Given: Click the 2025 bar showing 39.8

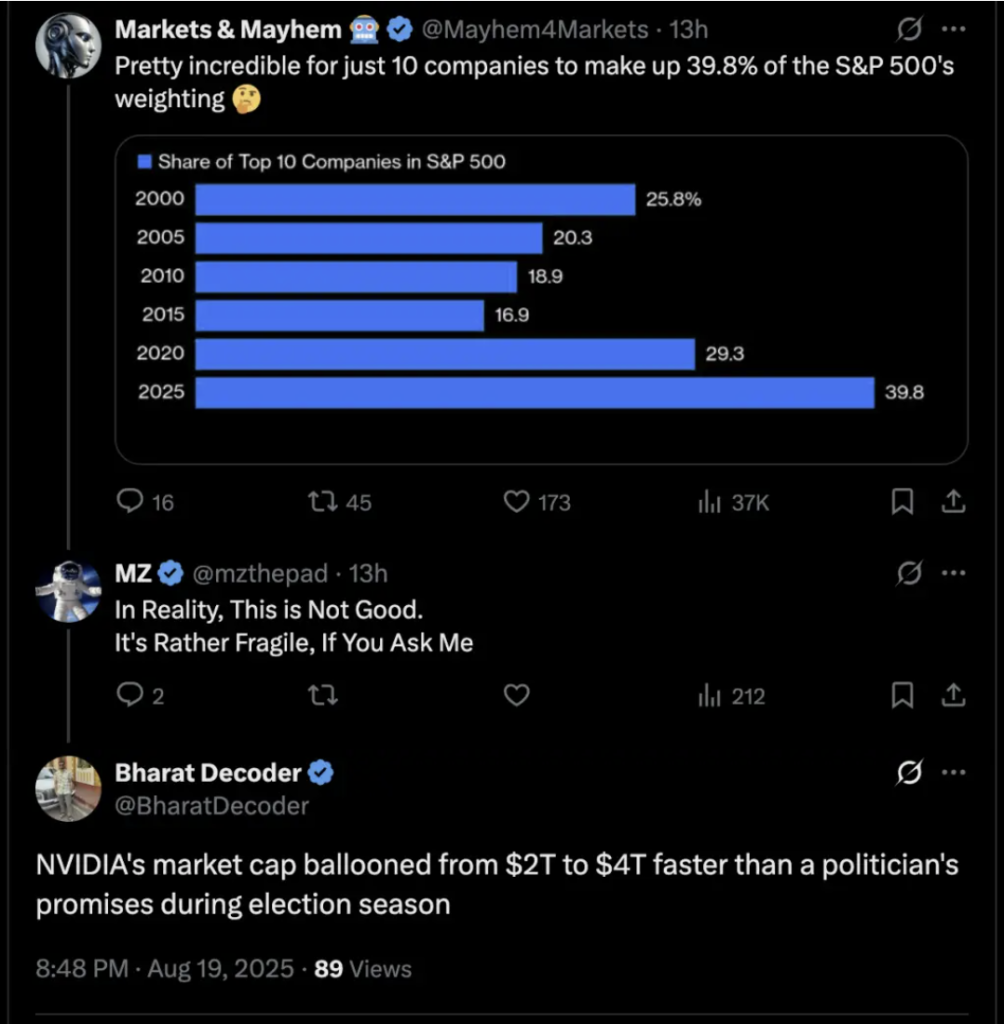Looking at the screenshot, I should (534, 392).
